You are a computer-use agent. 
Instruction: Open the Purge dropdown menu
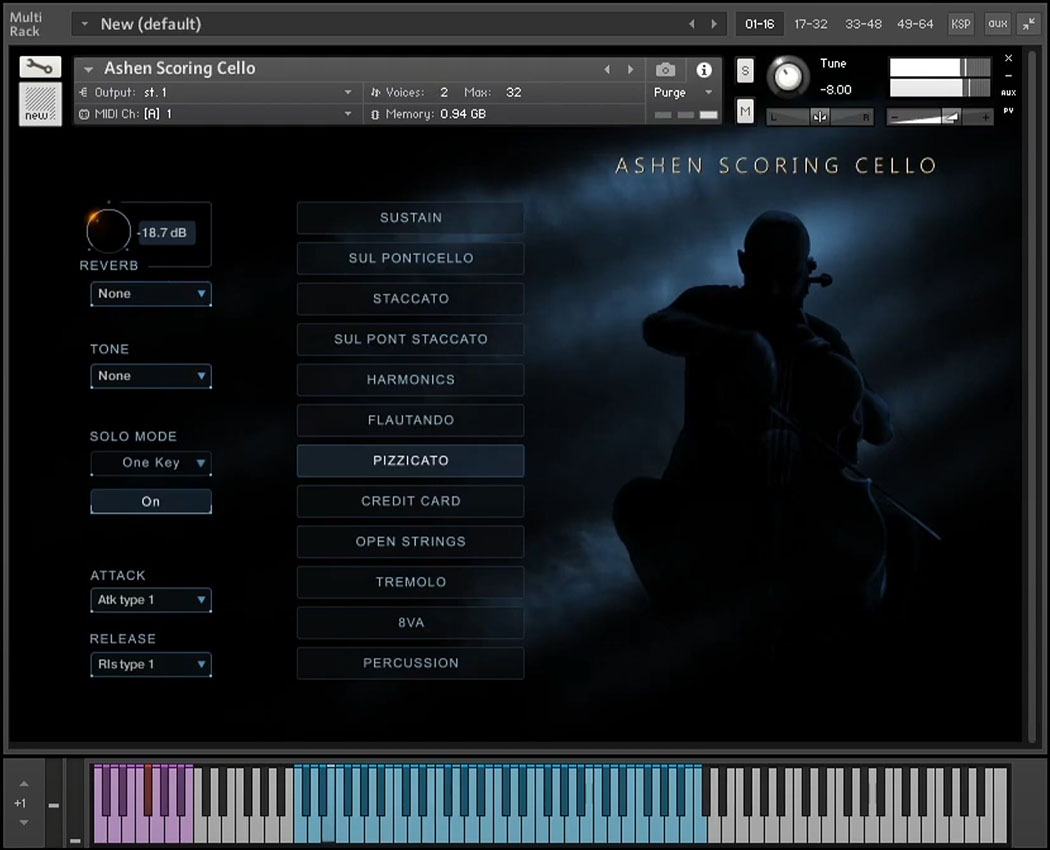[682, 92]
